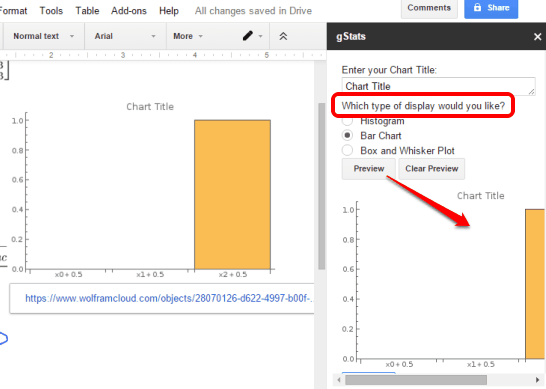Open the editing mode dropdown arrow

pos(260,36)
